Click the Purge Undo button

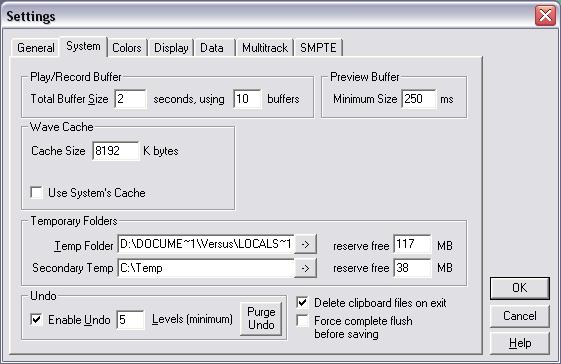point(261,318)
